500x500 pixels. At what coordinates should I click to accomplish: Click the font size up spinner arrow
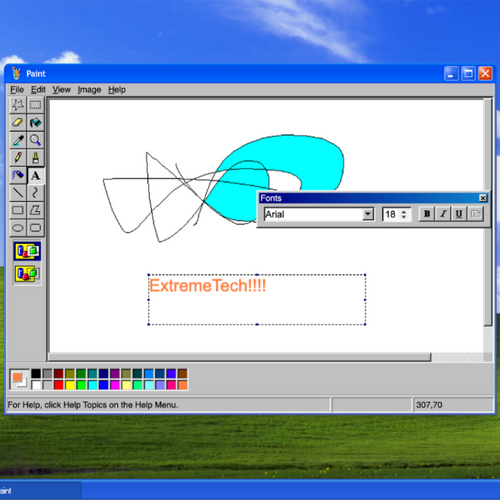point(404,211)
